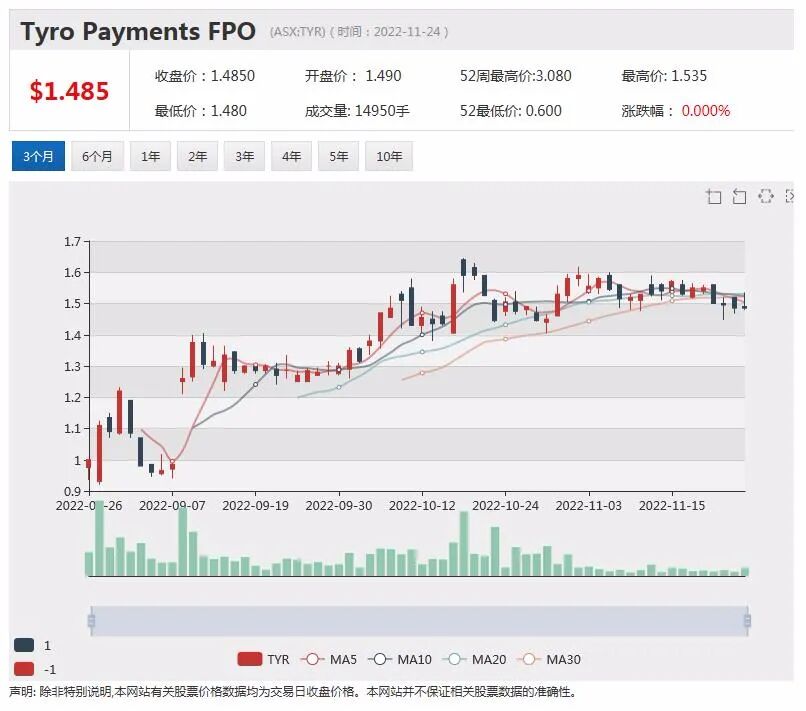Select the 3个月 time range tab

click(38, 156)
